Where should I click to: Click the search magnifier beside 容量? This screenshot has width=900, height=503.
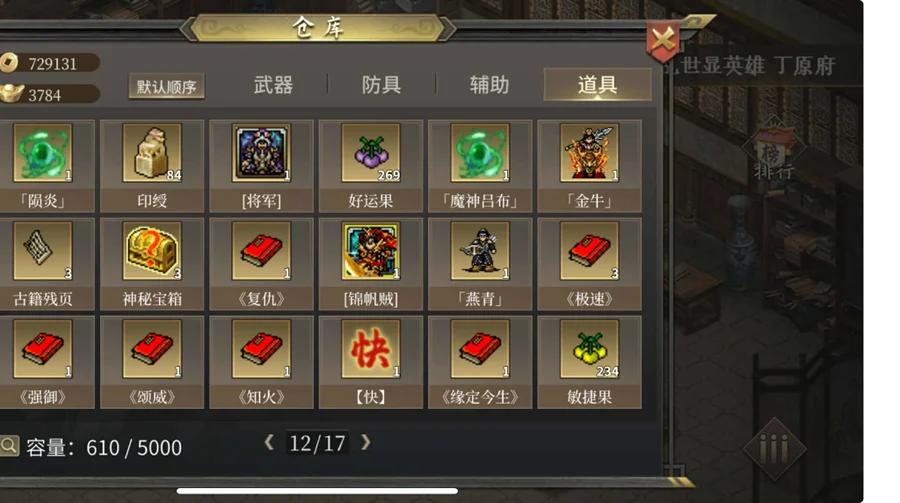pyautogui.click(x=9, y=446)
